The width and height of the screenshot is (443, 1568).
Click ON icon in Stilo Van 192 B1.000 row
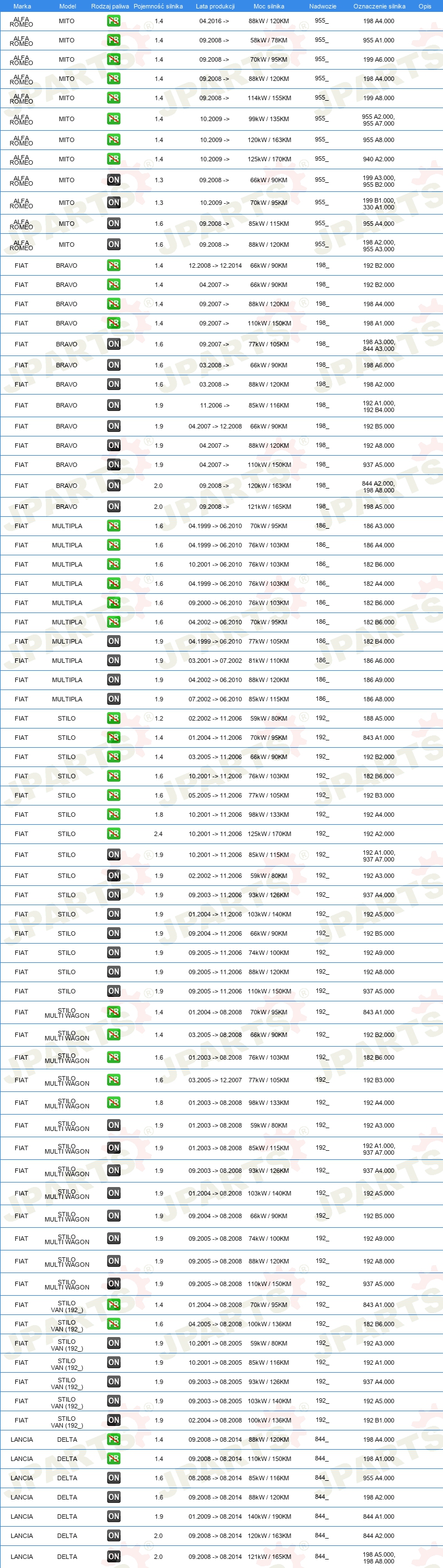[113, 1420]
